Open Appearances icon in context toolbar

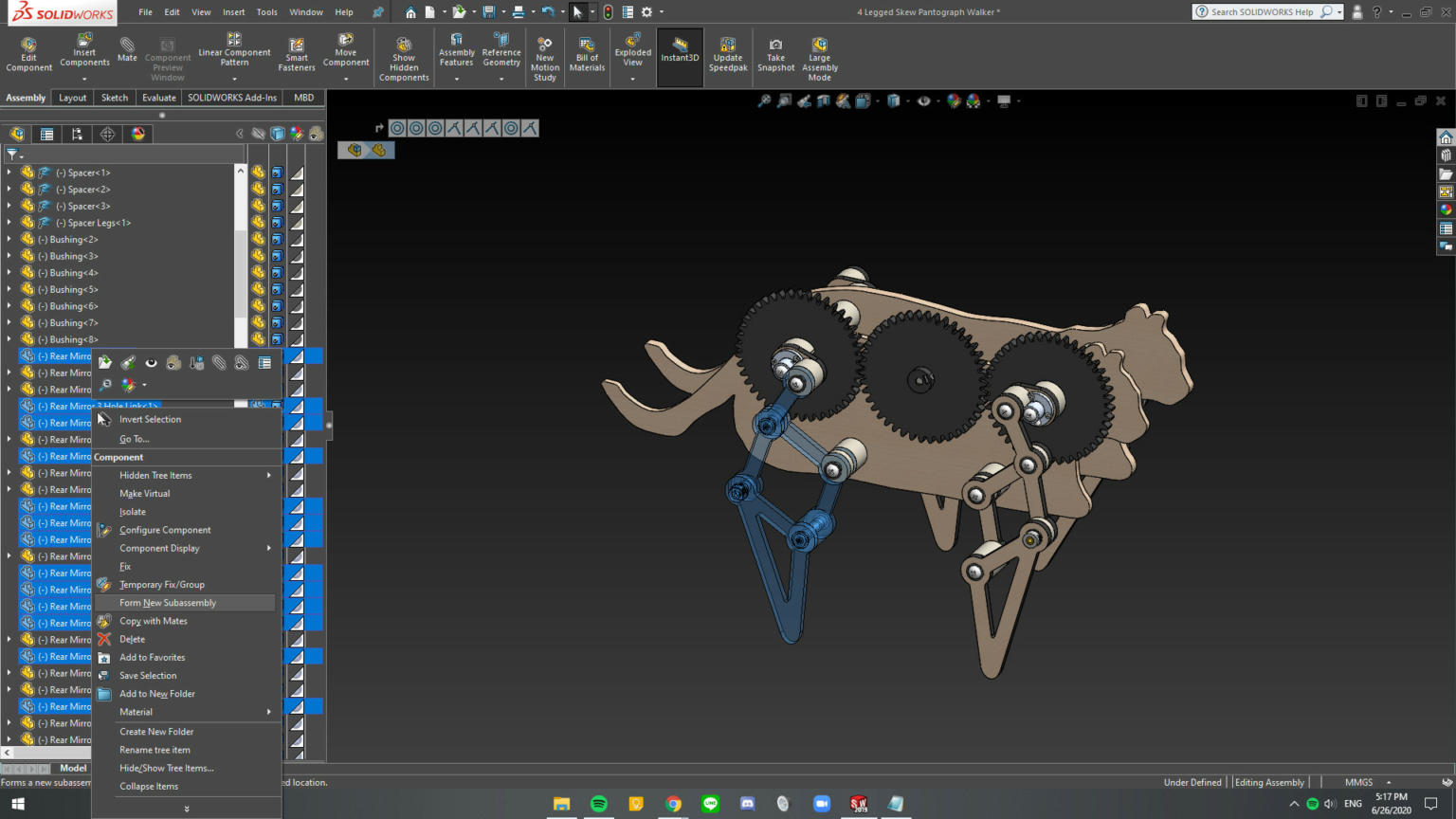(128, 385)
